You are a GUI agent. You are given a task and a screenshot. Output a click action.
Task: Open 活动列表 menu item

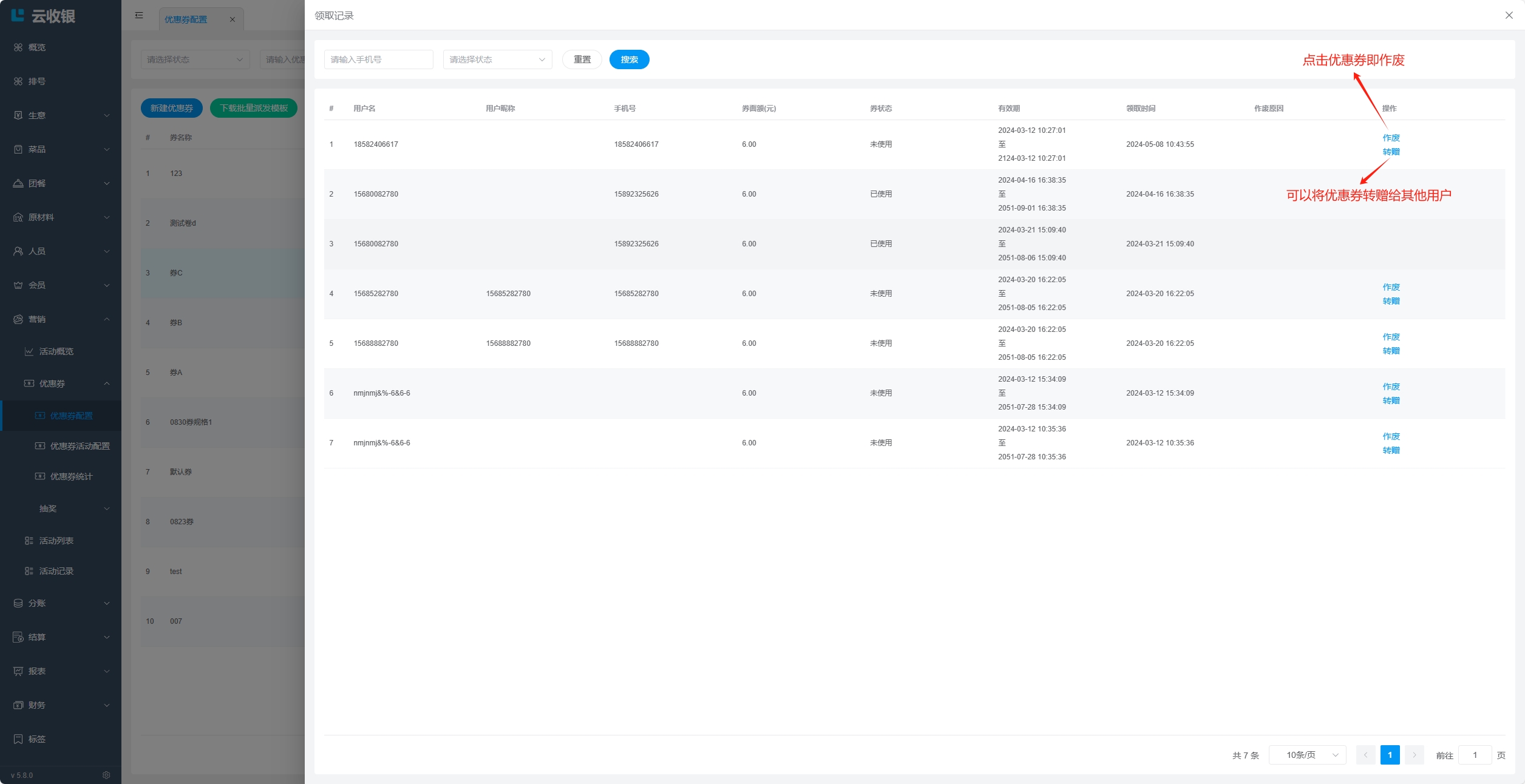56,541
